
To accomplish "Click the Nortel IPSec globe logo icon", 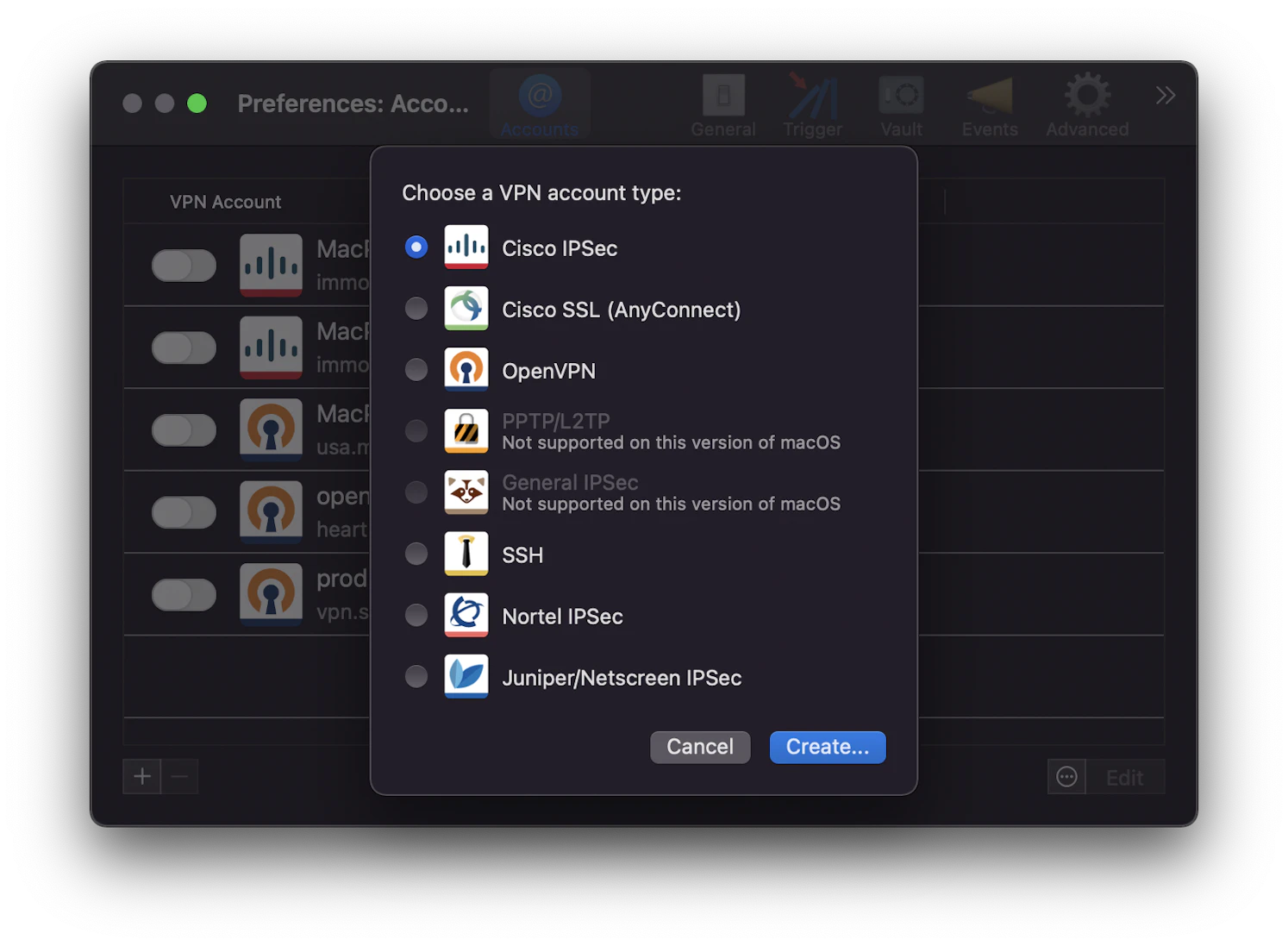I will [466, 615].
